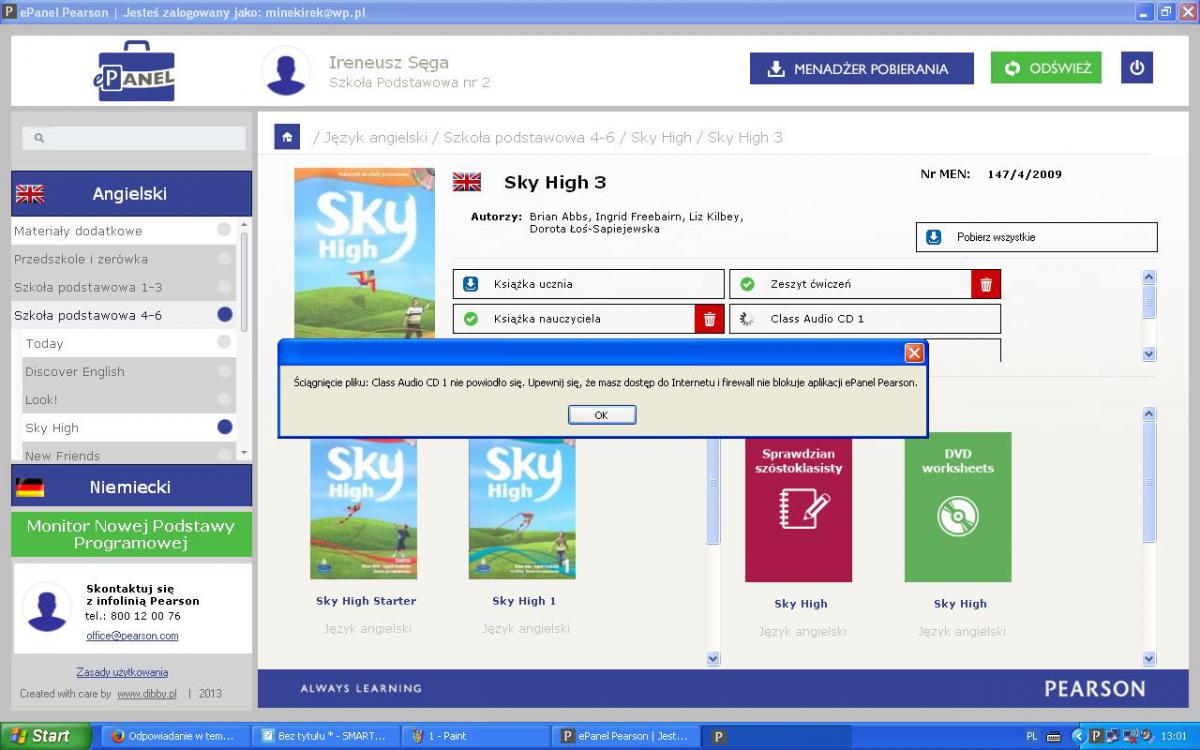Screen dimensions: 1200x750
Task: Click up arrow of the worksheets panel scrollbar
Action: click(1148, 414)
